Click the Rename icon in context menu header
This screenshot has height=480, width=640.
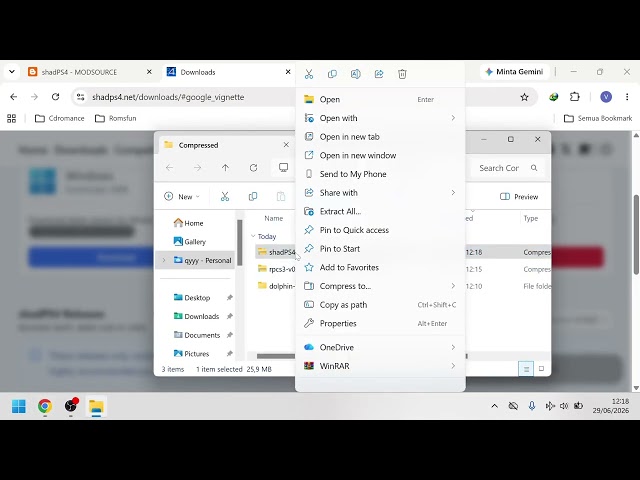[x=356, y=74]
